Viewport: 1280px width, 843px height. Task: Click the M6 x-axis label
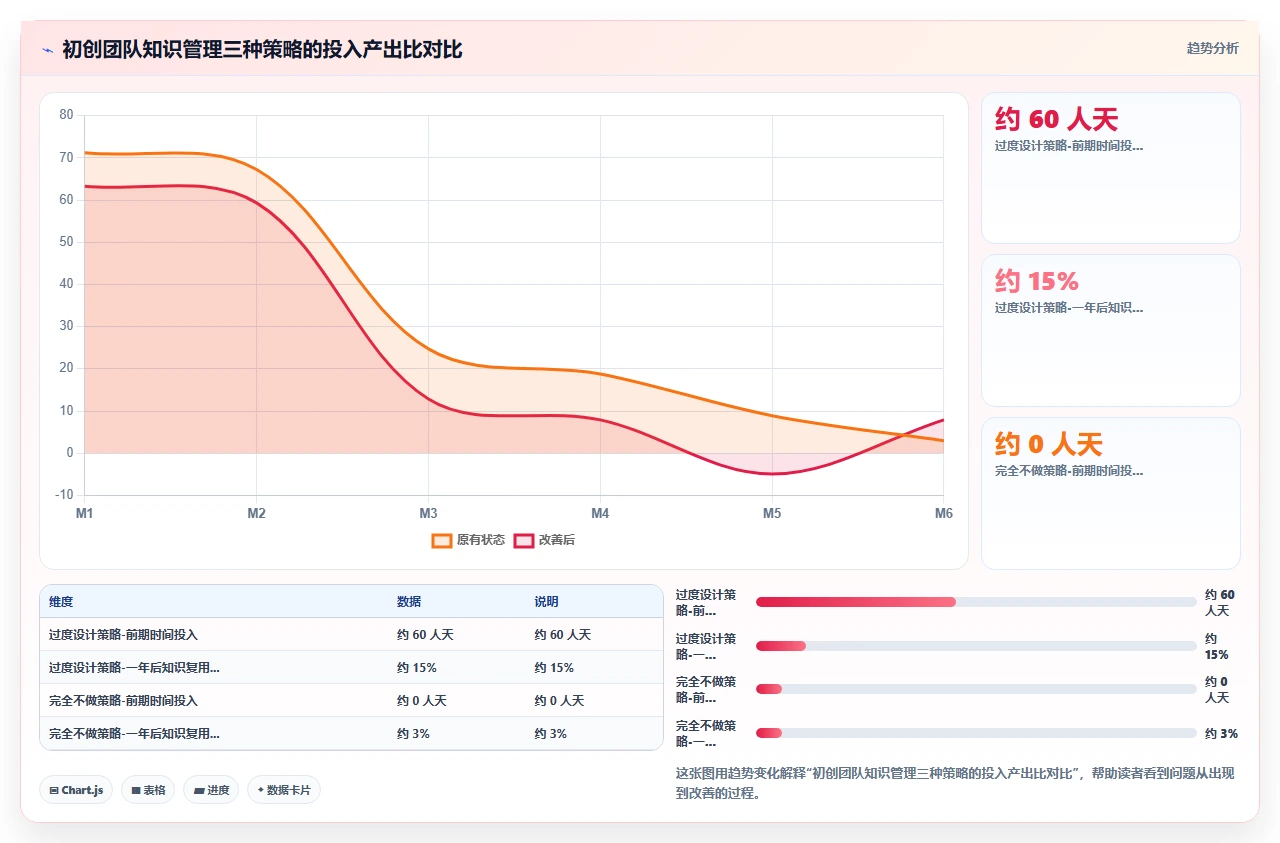[944, 513]
